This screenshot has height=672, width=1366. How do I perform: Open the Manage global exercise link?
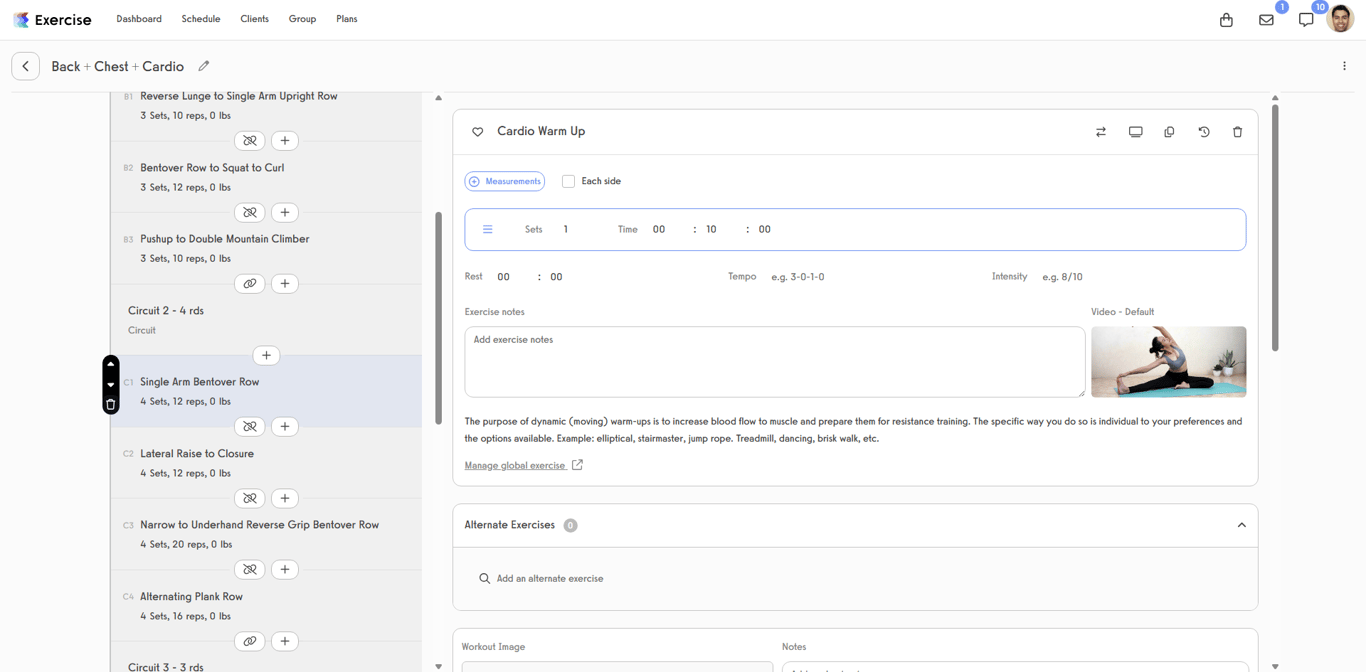click(516, 464)
